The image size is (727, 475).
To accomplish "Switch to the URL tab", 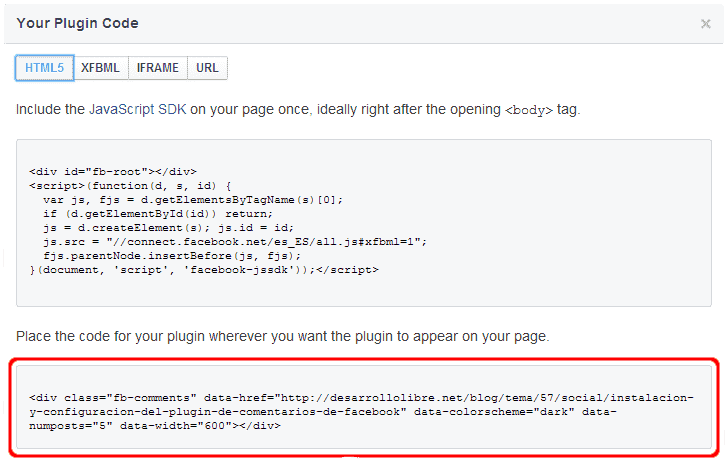I will (207, 68).
